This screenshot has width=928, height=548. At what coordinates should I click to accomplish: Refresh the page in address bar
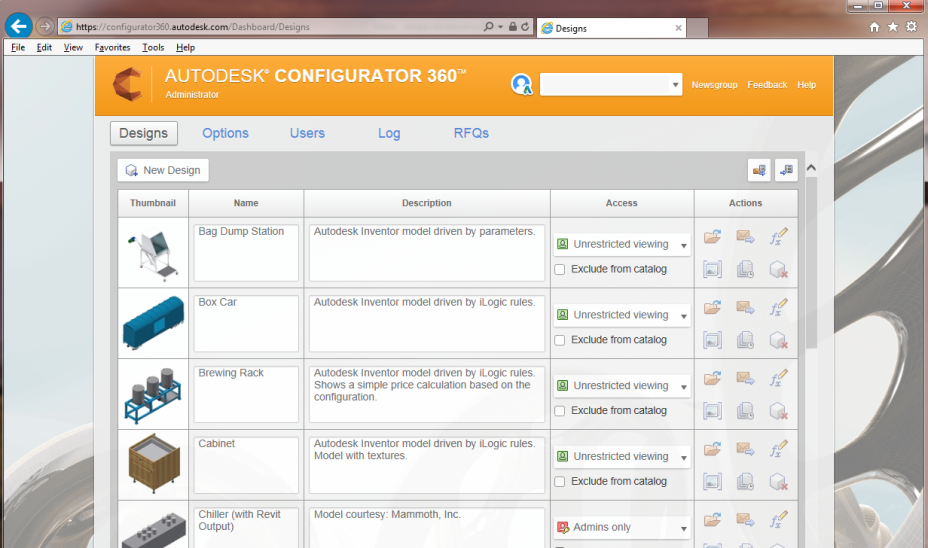pos(525,27)
